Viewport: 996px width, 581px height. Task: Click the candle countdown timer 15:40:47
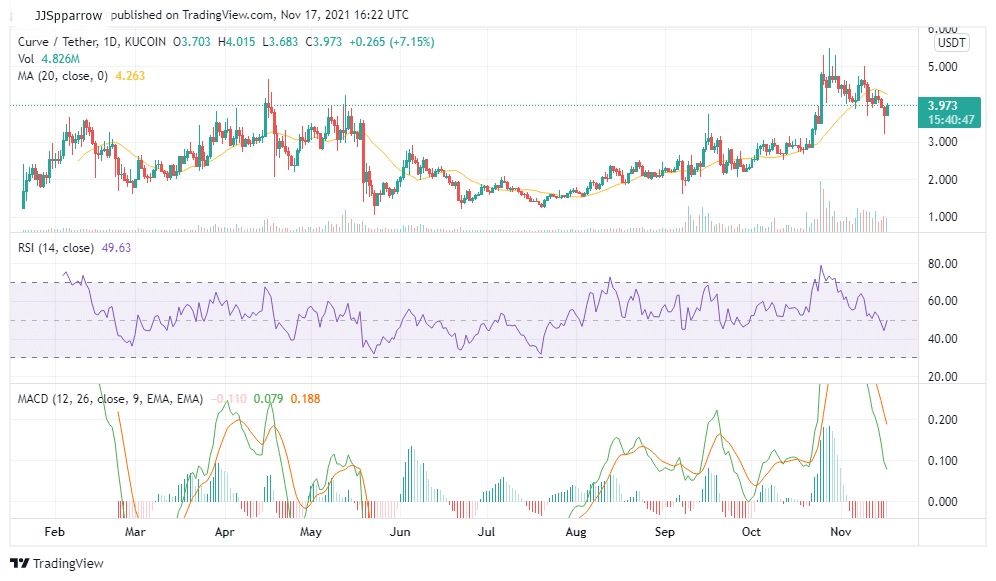click(x=951, y=119)
